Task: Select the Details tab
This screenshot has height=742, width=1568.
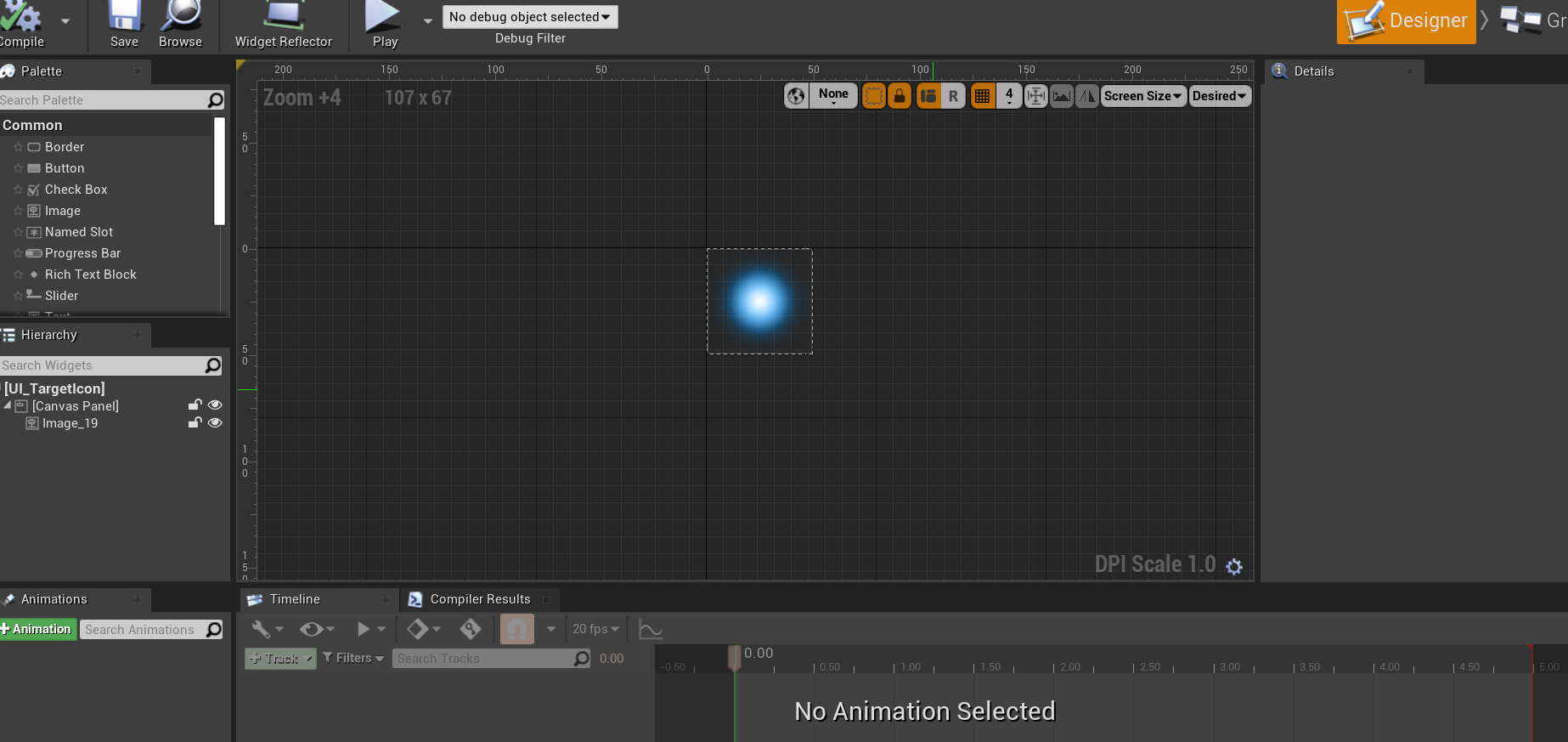Action: pyautogui.click(x=1313, y=71)
